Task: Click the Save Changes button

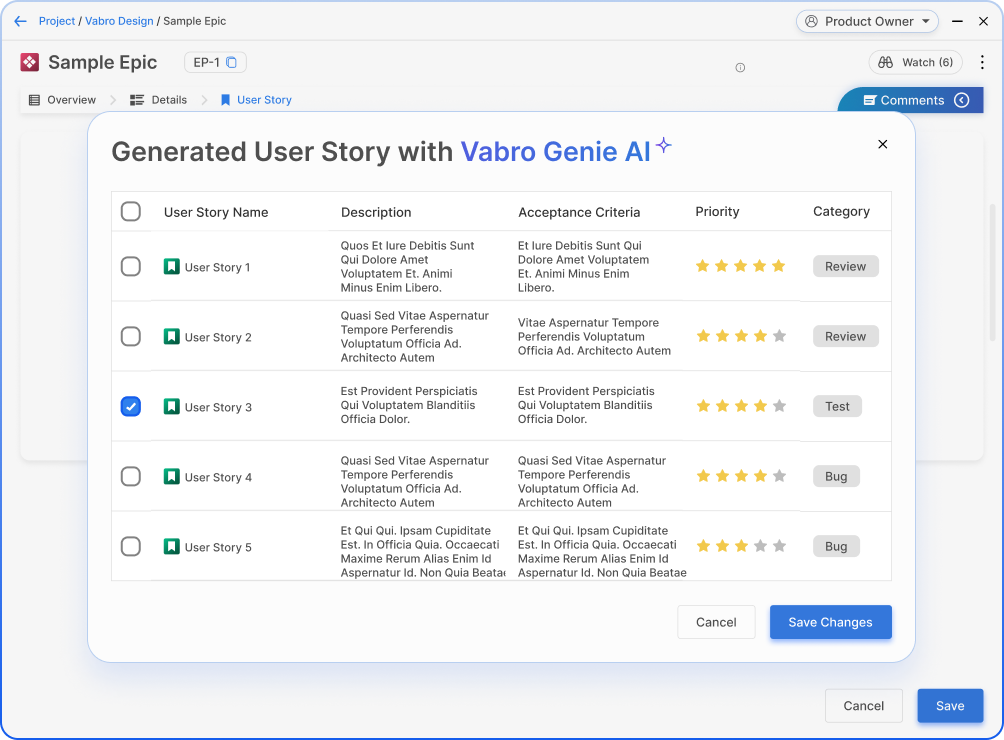Action: pos(830,622)
